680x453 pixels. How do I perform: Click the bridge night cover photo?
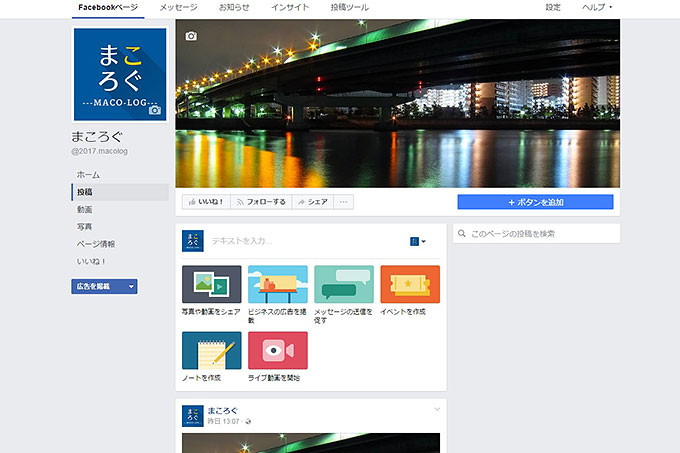(398, 103)
